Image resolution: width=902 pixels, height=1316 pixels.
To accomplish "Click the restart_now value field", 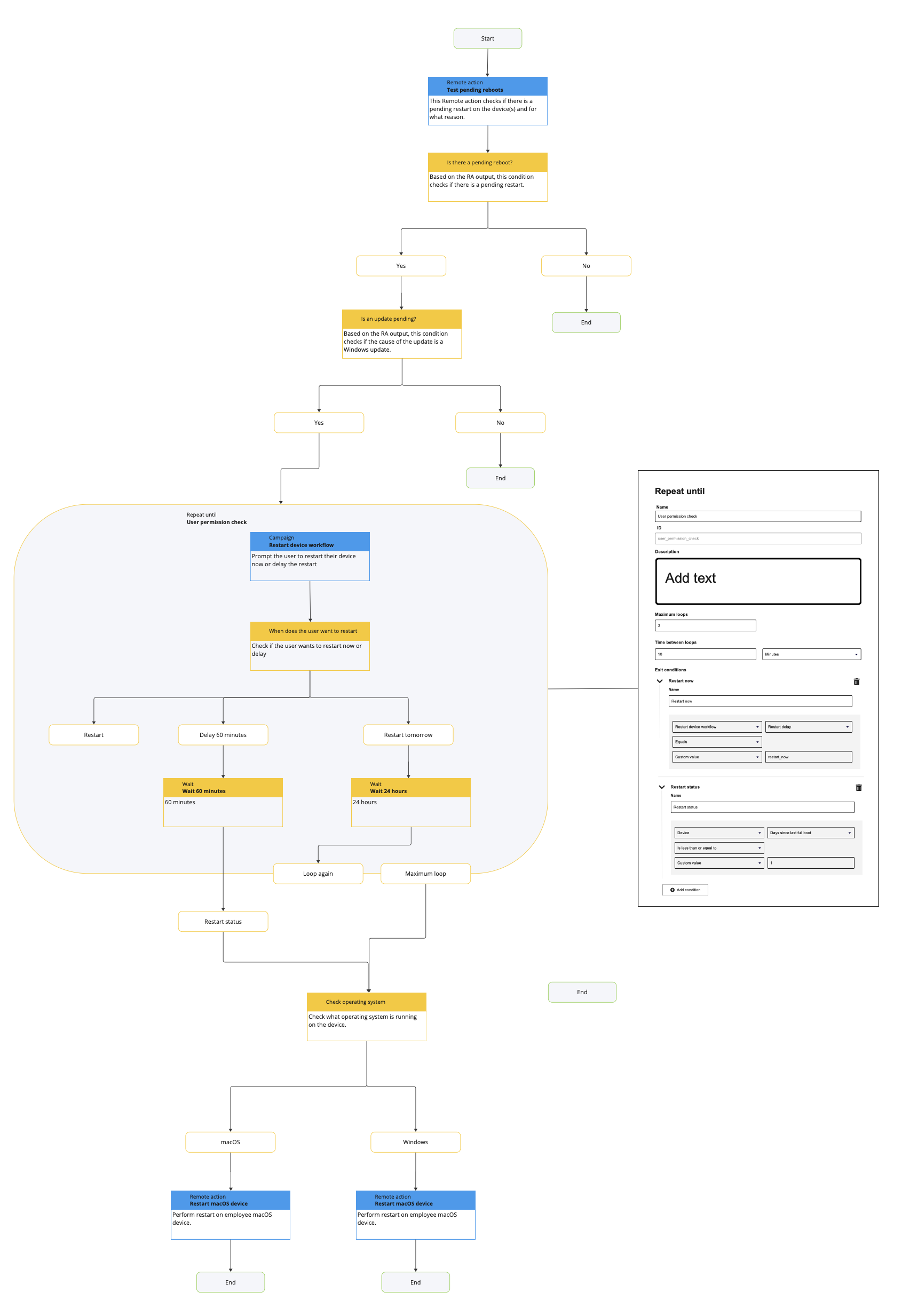I will pos(808,757).
